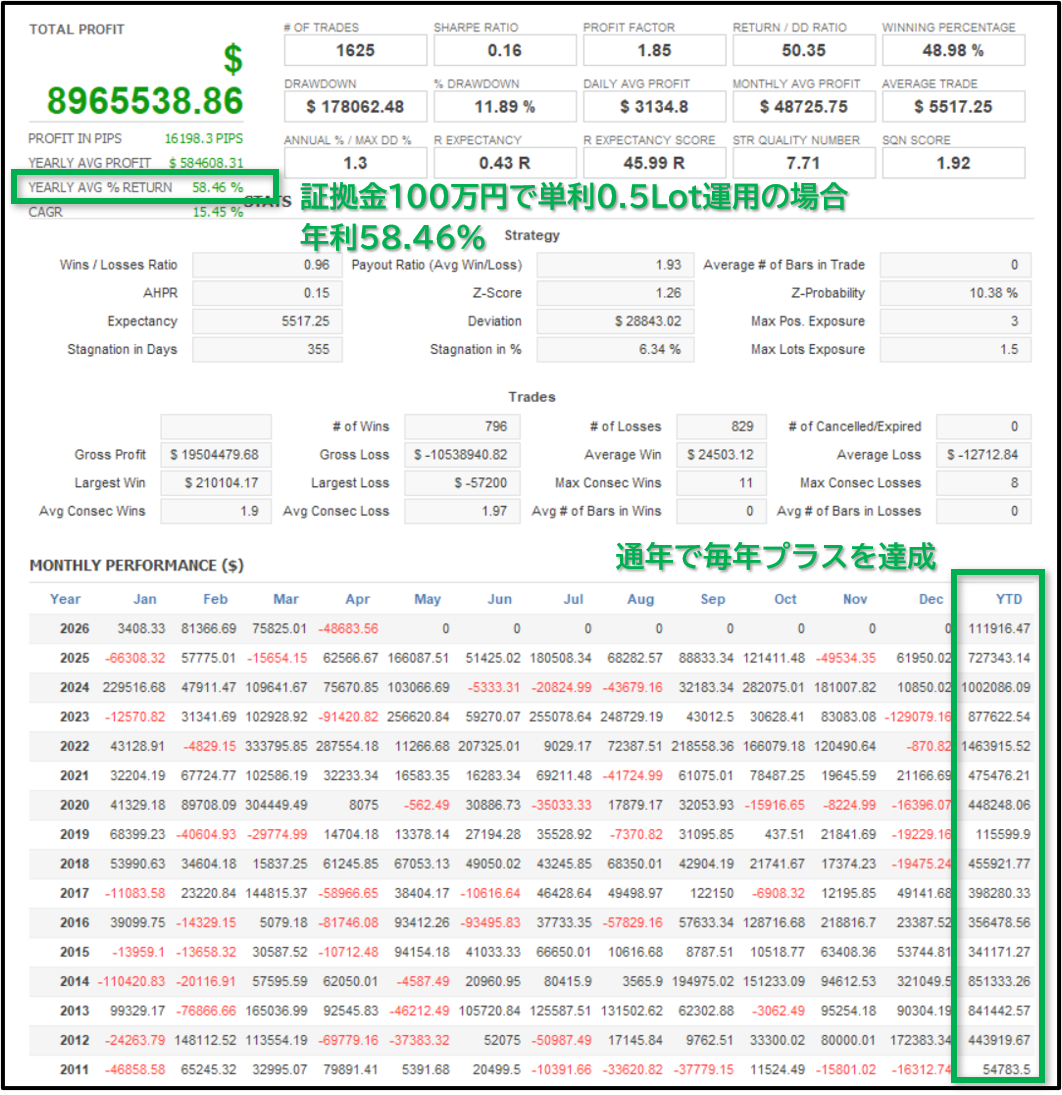Click the 2022 YTD total 1463915.52
This screenshot has width=1062, height=1095.
click(996, 747)
